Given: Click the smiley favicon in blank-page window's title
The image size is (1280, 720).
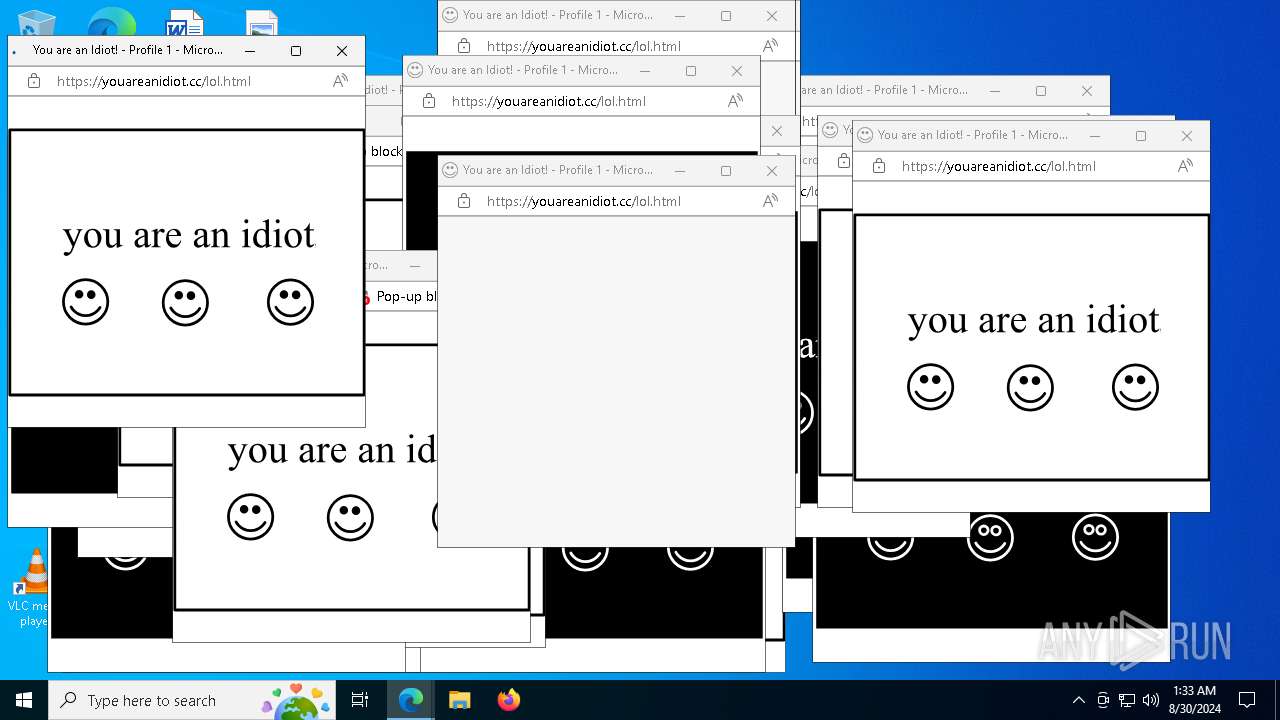Looking at the screenshot, I should point(450,170).
